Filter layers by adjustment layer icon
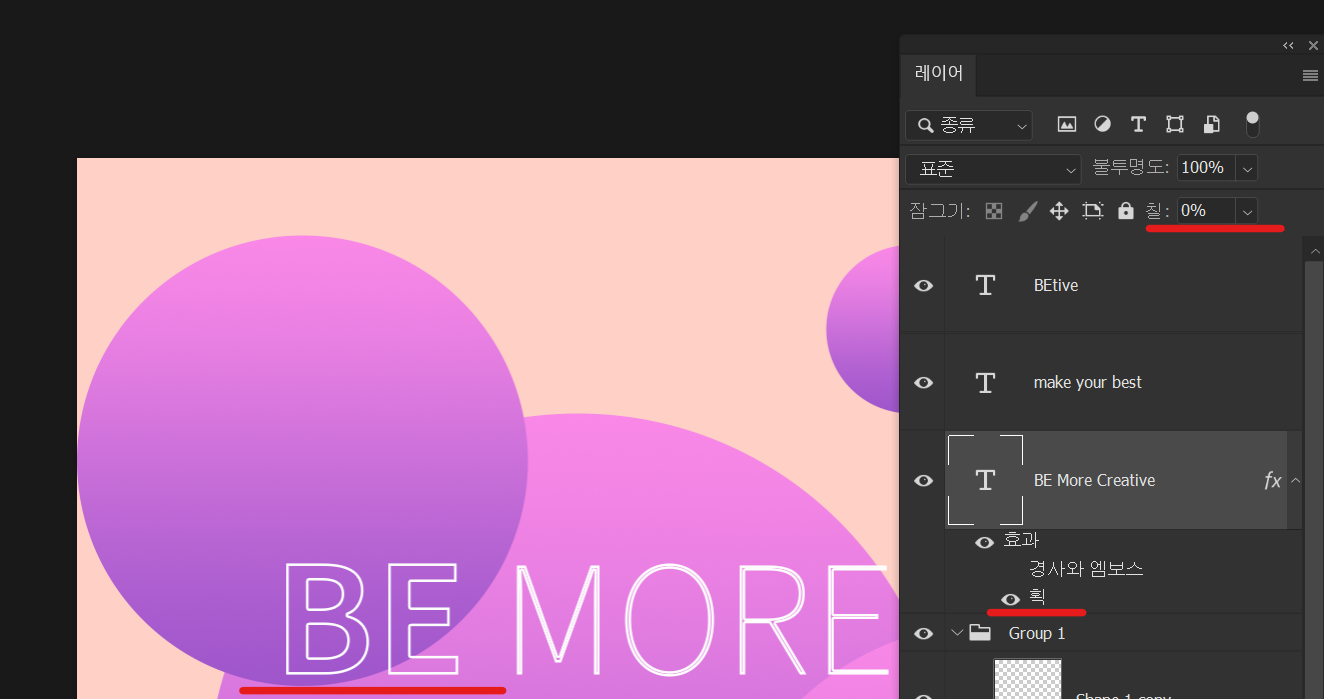The image size is (1324, 699). click(x=1102, y=124)
